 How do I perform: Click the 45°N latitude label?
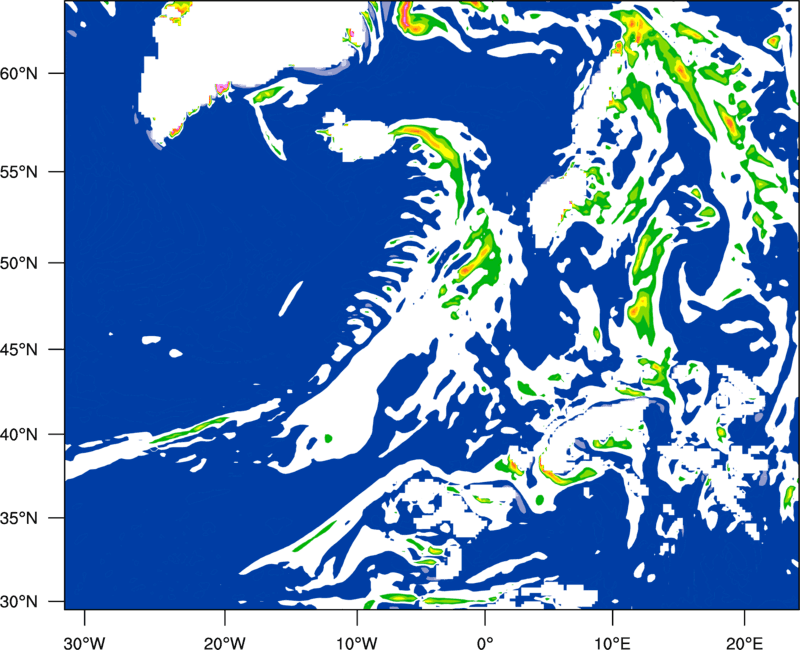[18, 350]
